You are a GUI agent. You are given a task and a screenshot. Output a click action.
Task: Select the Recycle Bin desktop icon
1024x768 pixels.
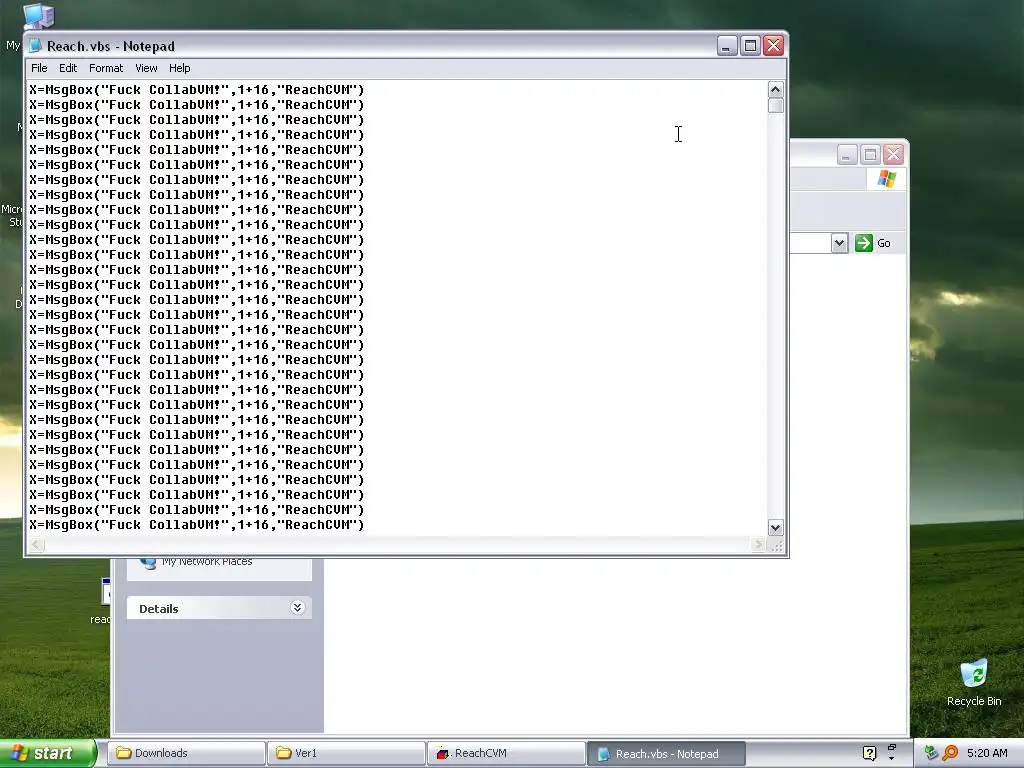pos(974,682)
